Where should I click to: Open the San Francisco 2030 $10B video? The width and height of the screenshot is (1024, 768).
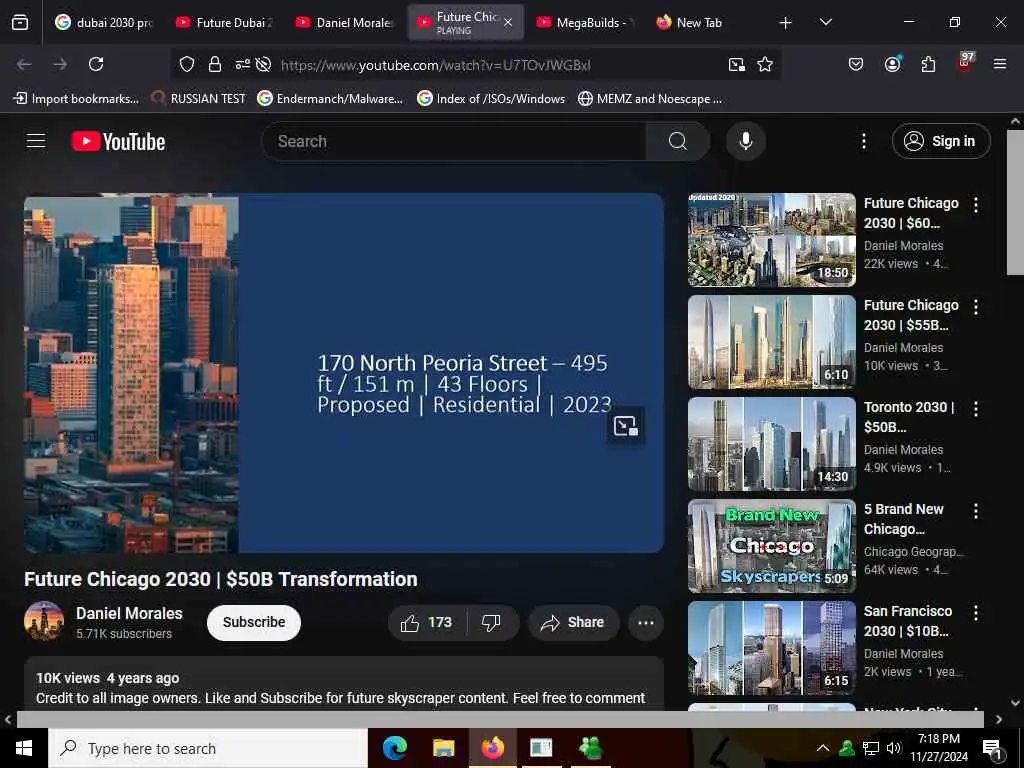point(908,621)
